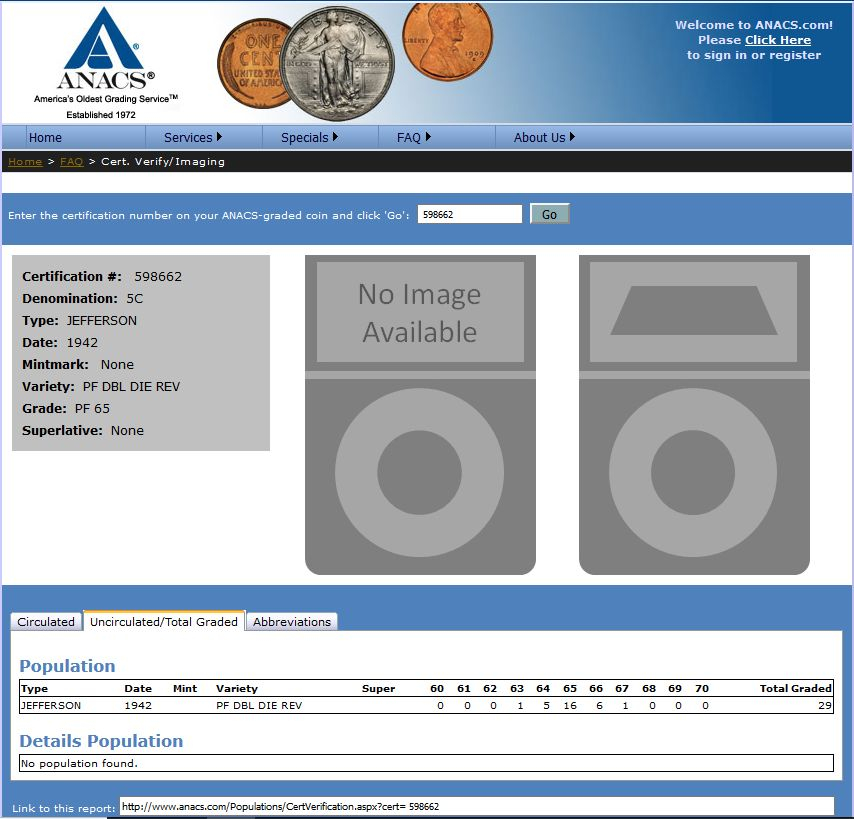This screenshot has height=819, width=854.
Task: Click the Go button
Action: pos(549,214)
